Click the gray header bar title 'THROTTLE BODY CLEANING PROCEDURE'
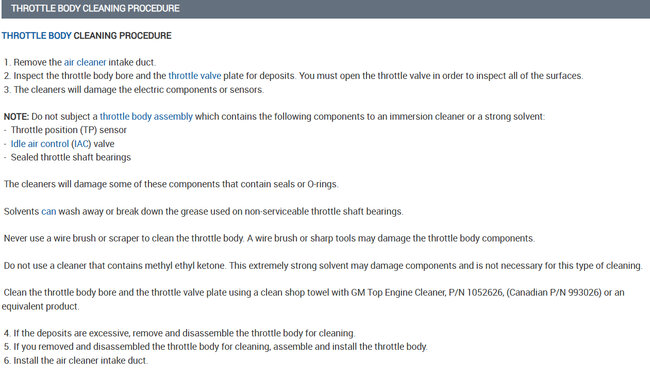 (x=95, y=8)
